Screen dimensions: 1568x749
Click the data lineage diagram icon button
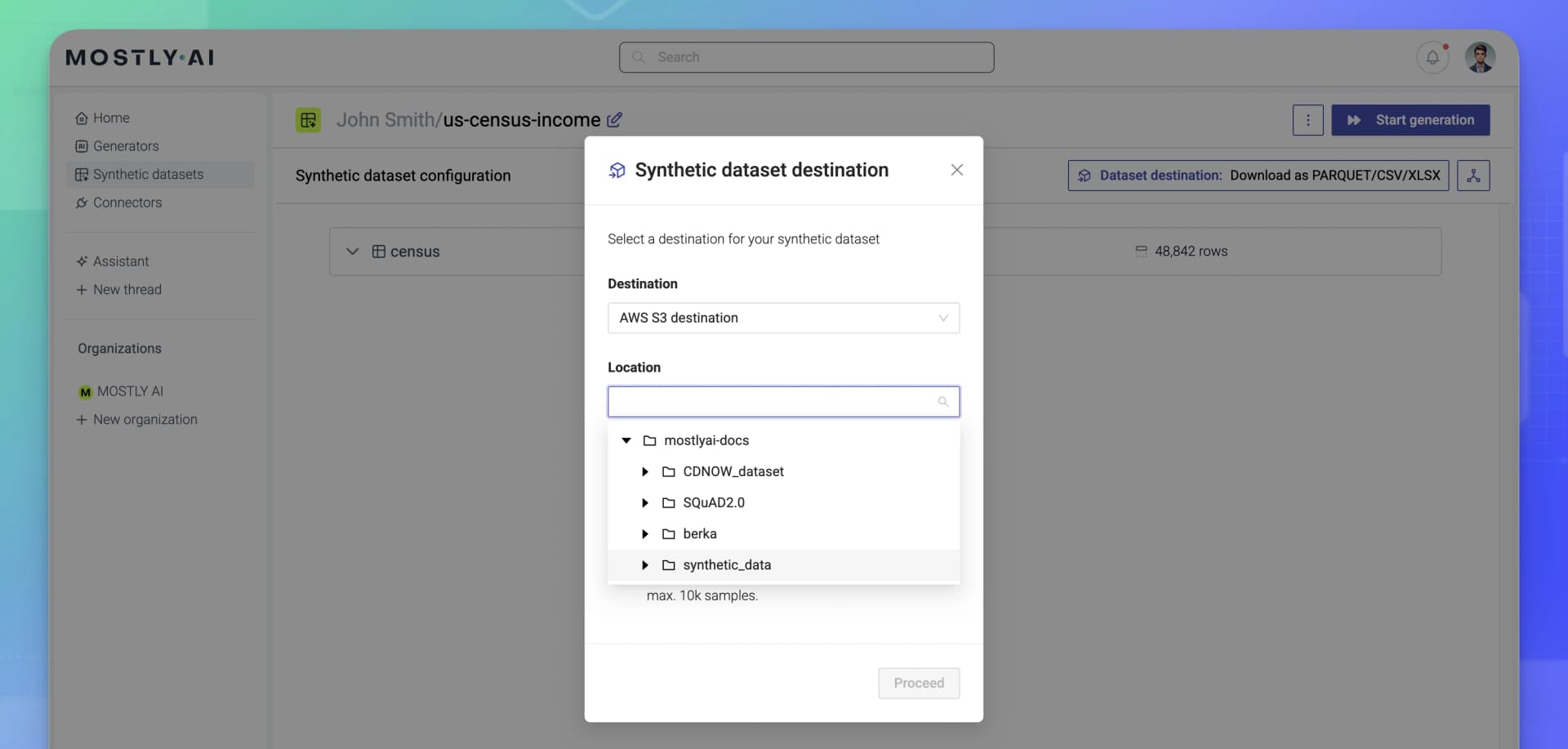point(1473,176)
